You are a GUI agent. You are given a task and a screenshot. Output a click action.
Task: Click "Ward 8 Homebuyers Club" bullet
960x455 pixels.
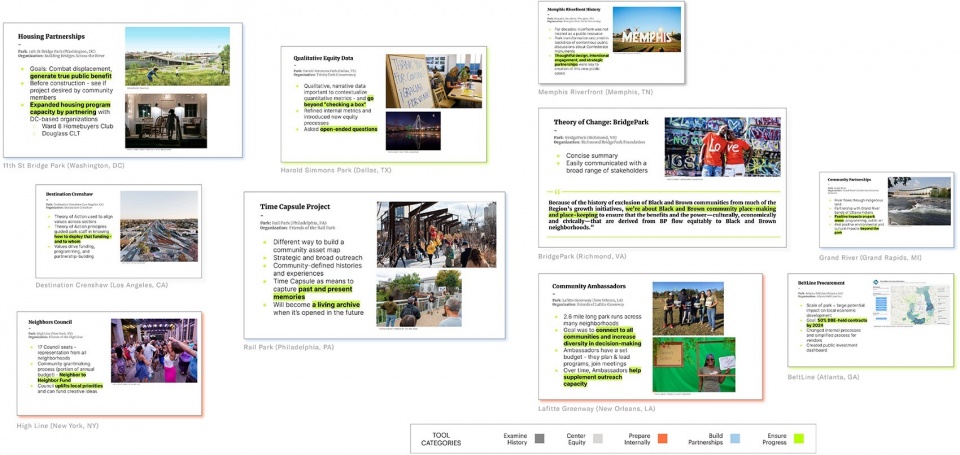point(77,127)
